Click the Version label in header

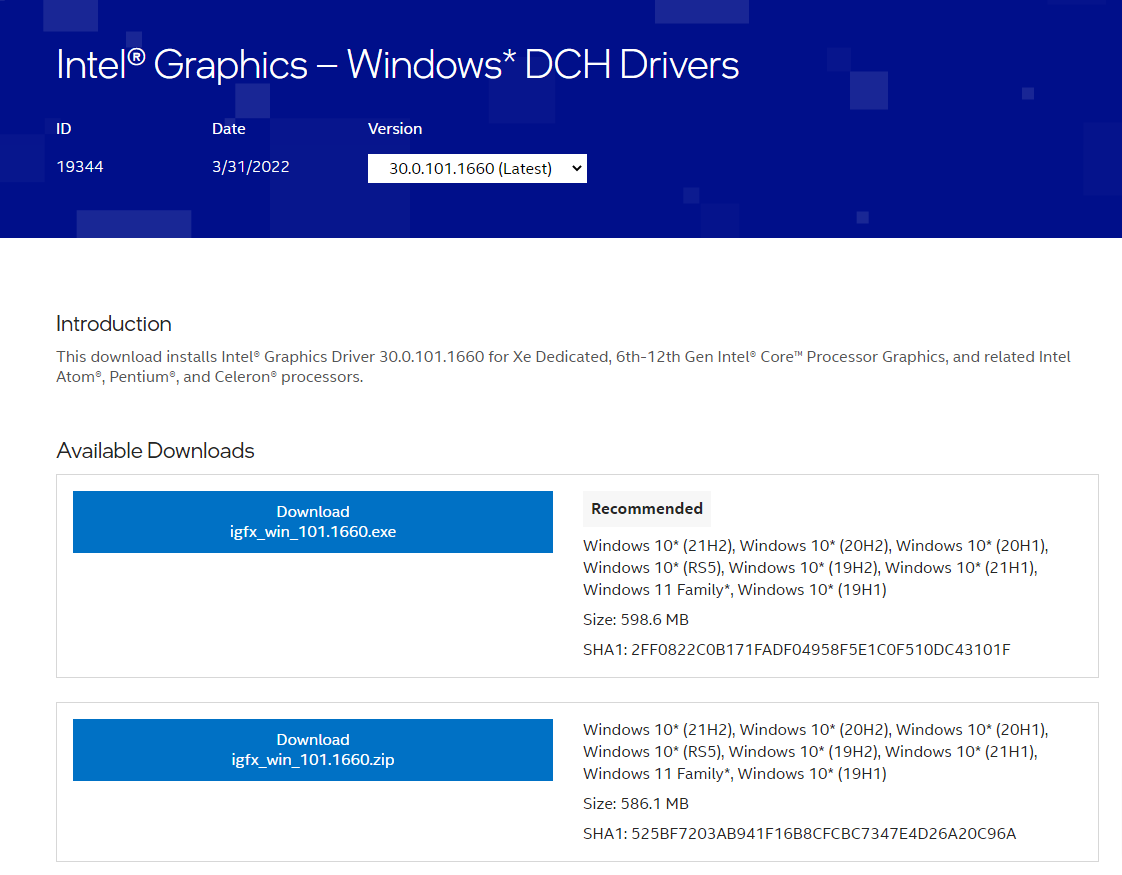[x=395, y=129]
